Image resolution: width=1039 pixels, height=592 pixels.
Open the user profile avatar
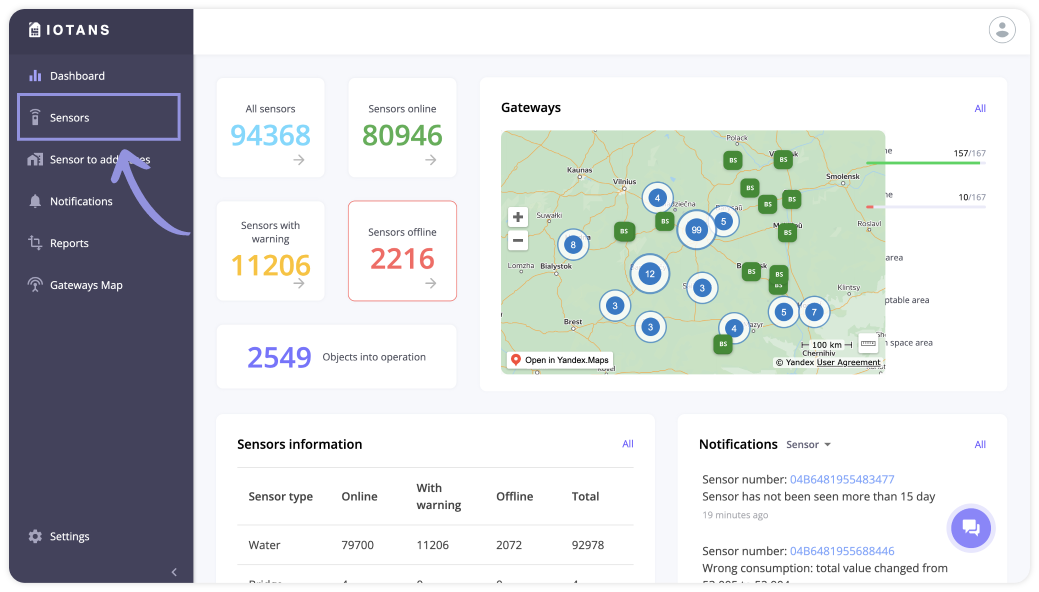[x=1002, y=30]
